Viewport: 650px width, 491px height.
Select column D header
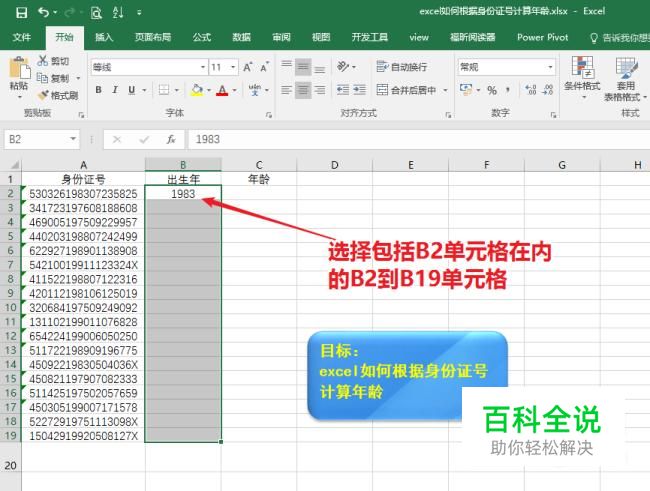click(x=334, y=165)
